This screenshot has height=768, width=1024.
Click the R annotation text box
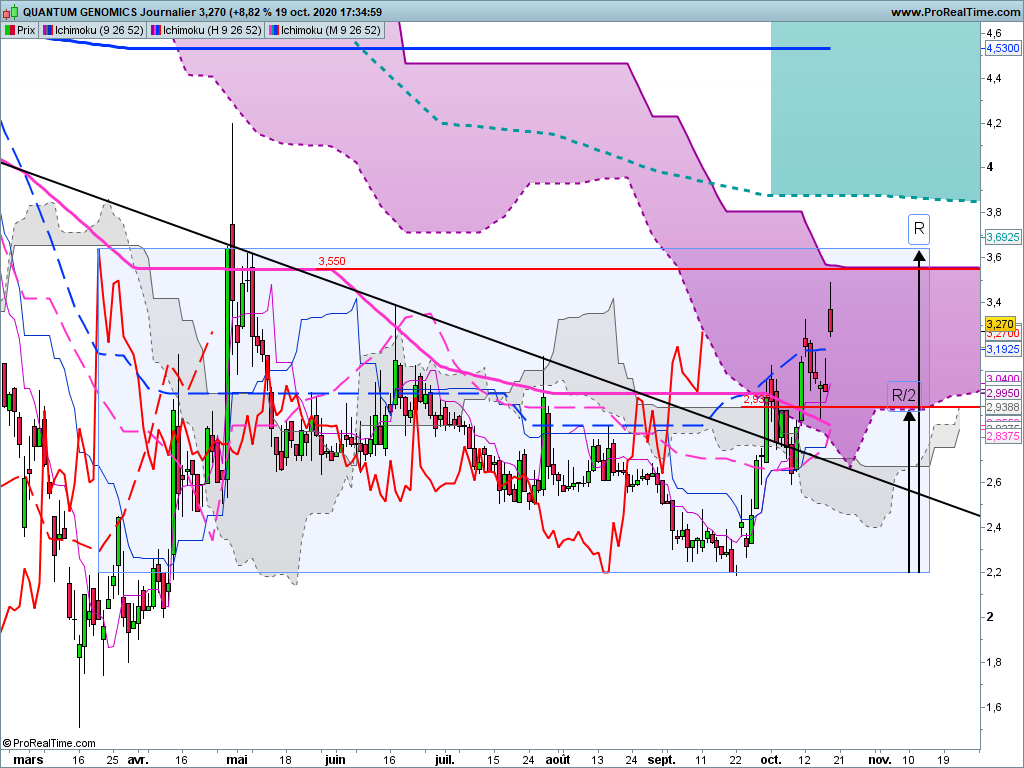(919, 229)
